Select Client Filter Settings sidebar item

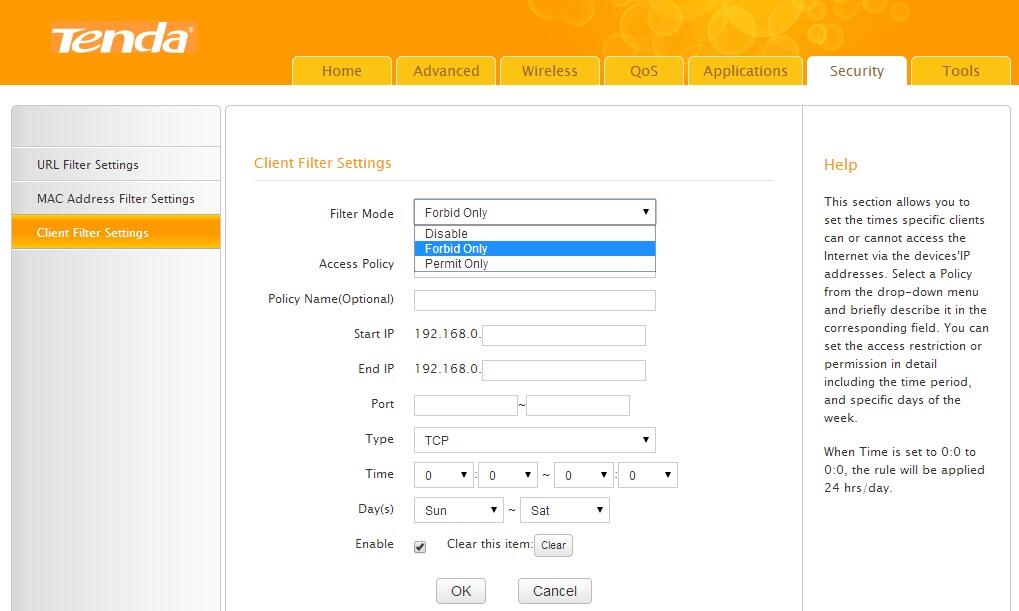point(116,232)
